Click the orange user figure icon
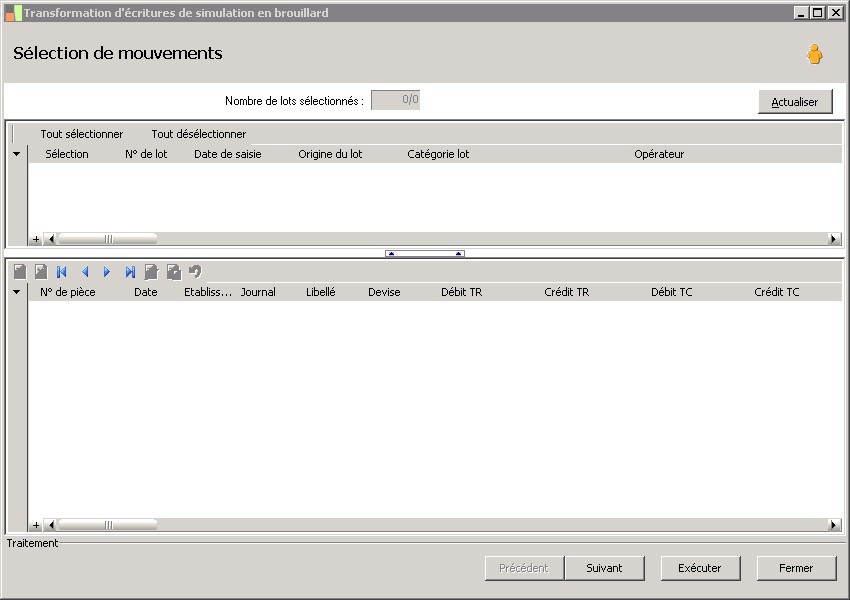 coord(814,54)
